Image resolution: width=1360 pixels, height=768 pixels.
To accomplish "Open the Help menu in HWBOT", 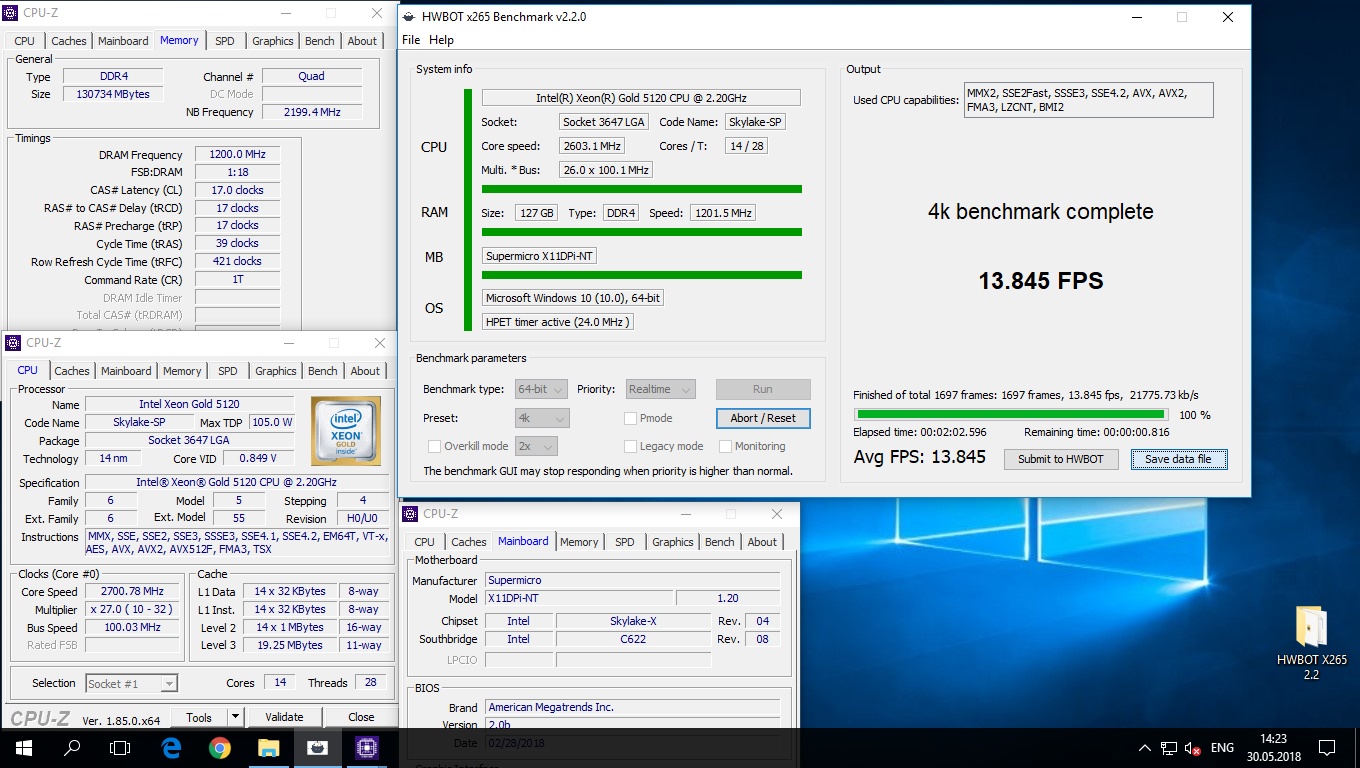I will click(441, 40).
